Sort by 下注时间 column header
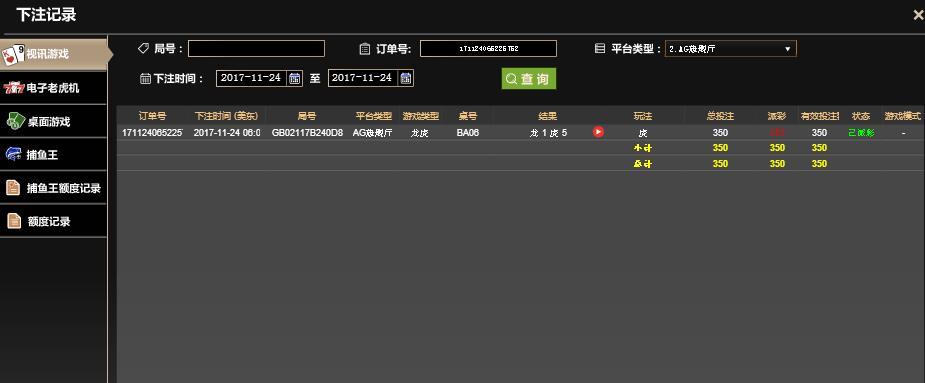Viewport: 925px width, 383px height. coord(228,116)
